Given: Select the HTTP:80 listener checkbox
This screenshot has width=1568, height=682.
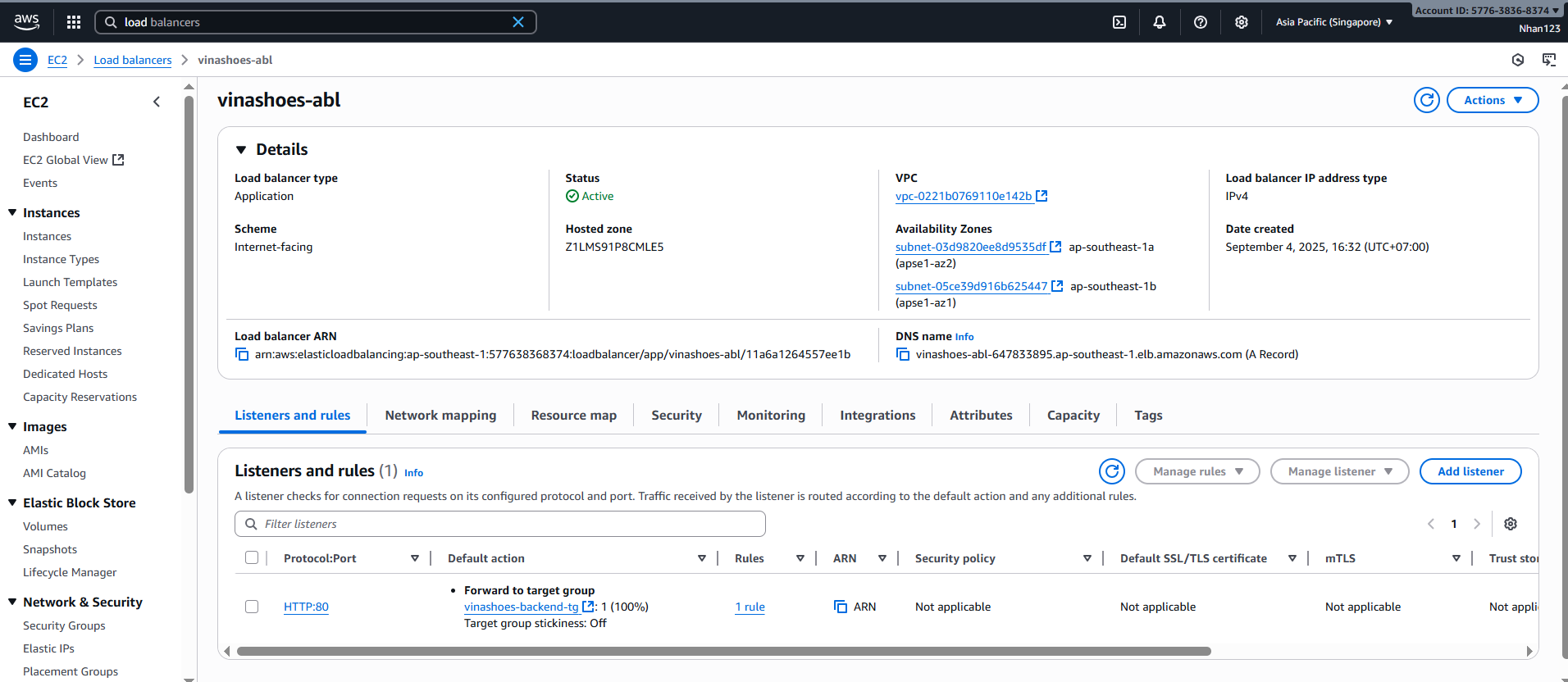Looking at the screenshot, I should tap(252, 607).
